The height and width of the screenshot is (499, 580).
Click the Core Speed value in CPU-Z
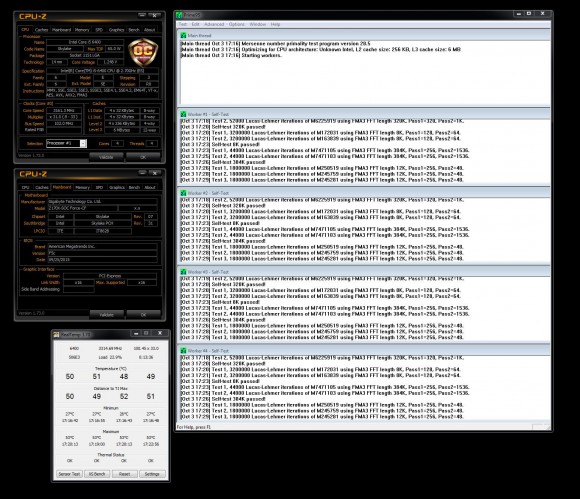pos(64,111)
